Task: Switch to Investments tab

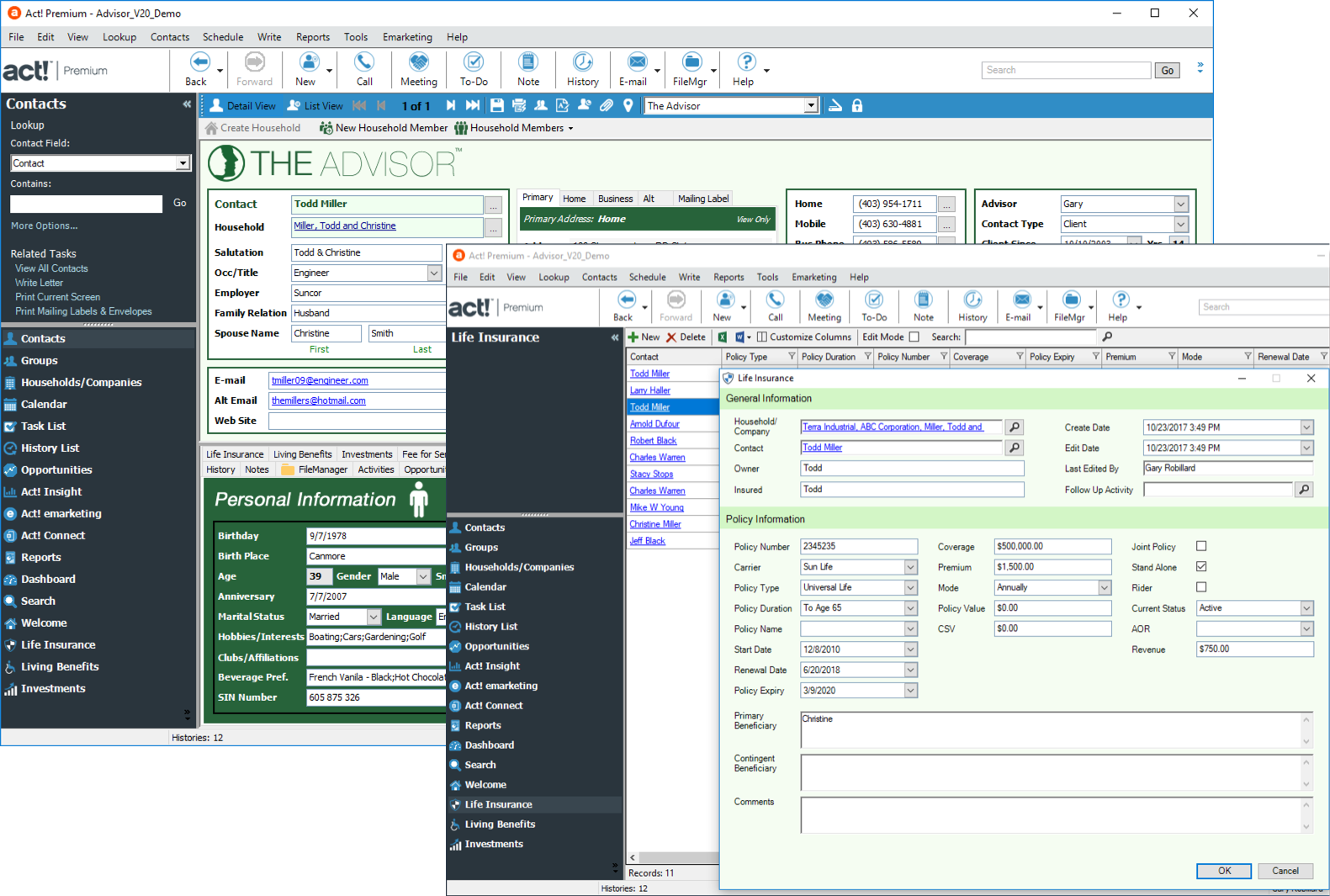Action: 367,454
